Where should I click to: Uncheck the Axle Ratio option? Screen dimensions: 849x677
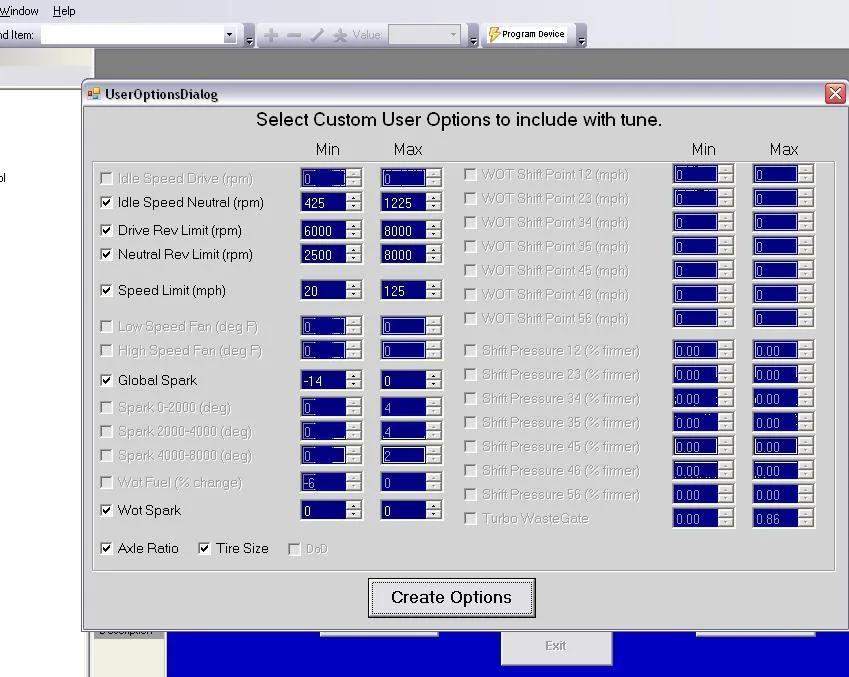(106, 549)
